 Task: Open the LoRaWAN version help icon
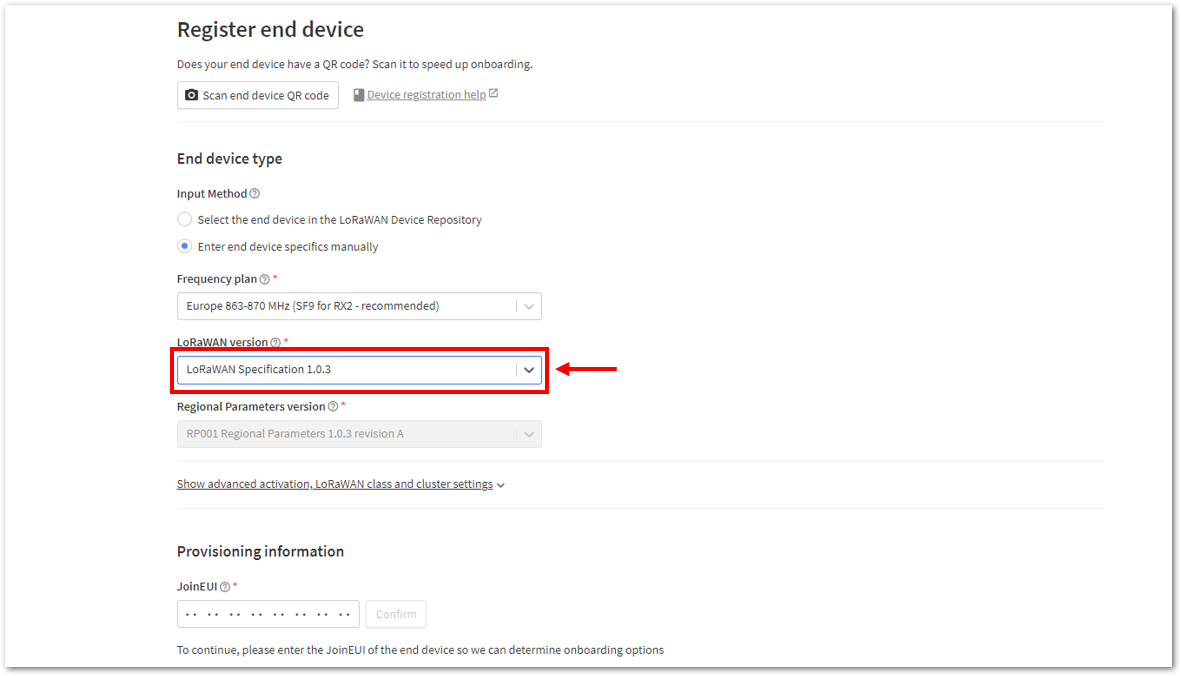(x=276, y=343)
